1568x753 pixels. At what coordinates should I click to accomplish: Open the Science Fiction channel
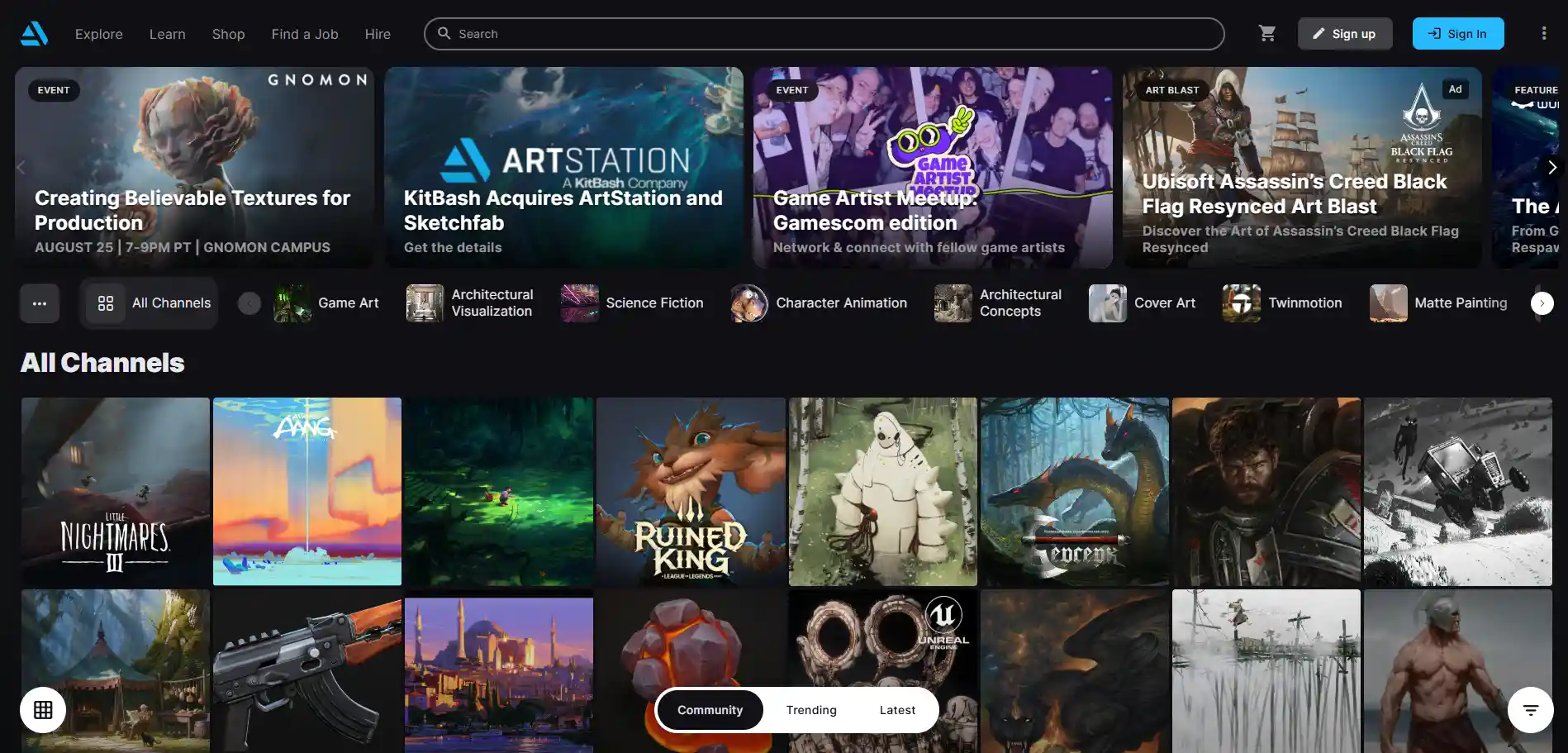click(x=632, y=303)
